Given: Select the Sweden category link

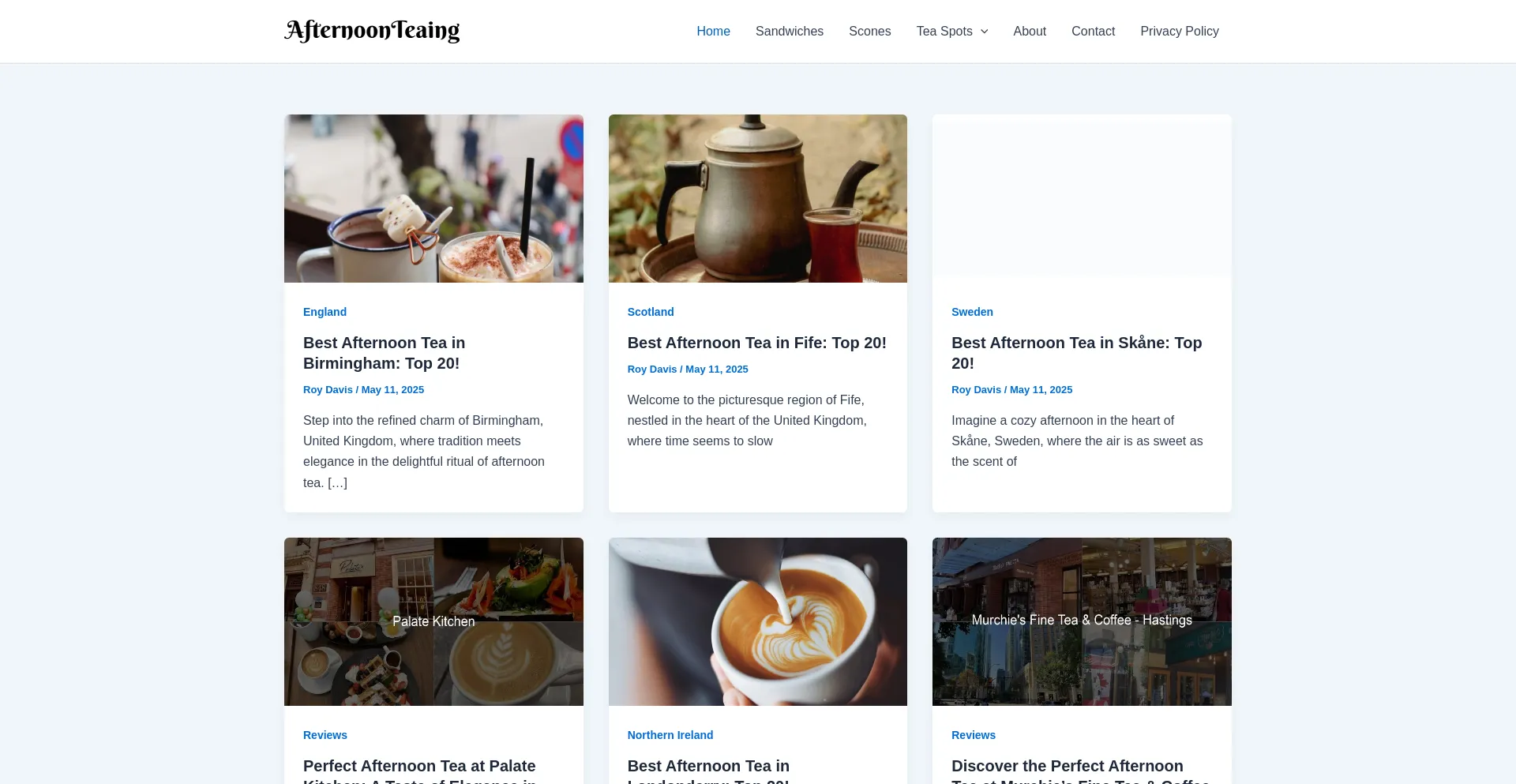Looking at the screenshot, I should 972,312.
